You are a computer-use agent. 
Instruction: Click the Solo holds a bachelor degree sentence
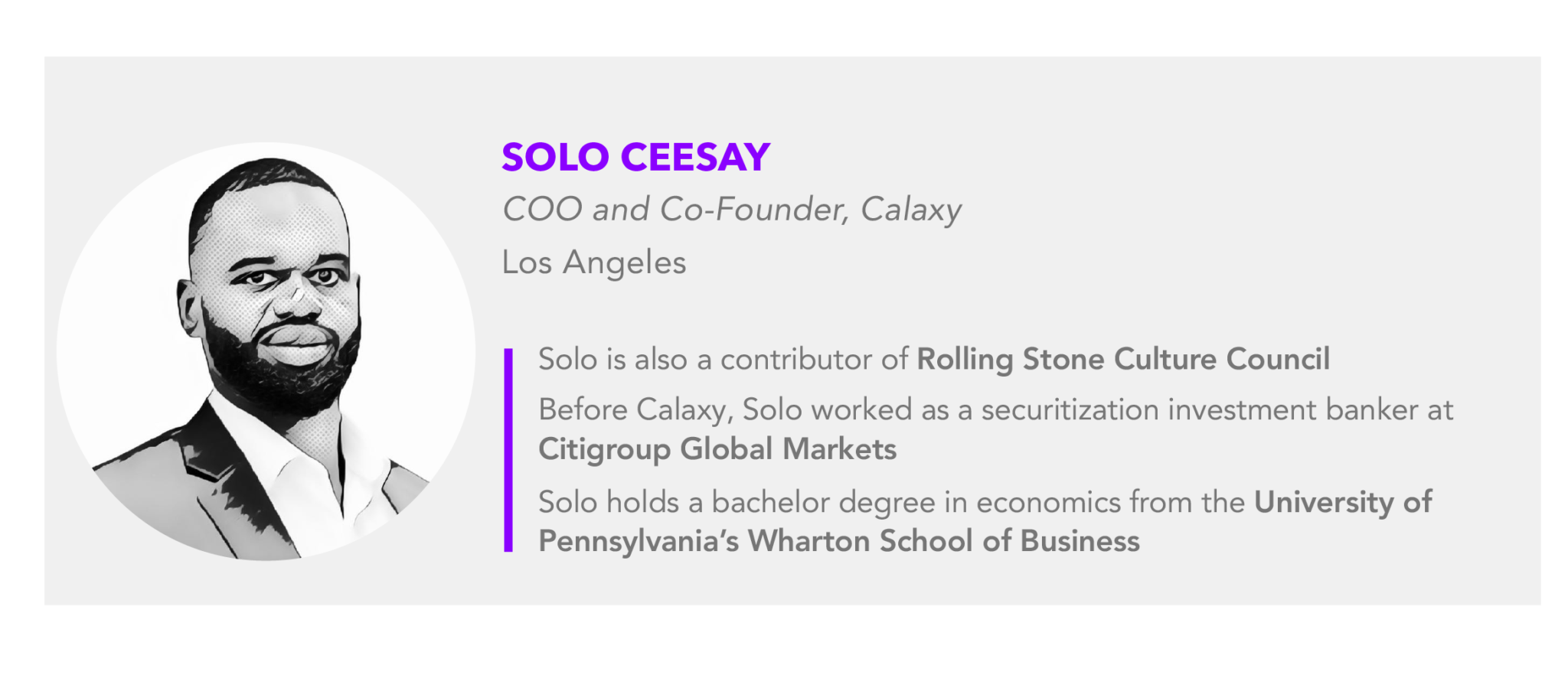(985, 522)
